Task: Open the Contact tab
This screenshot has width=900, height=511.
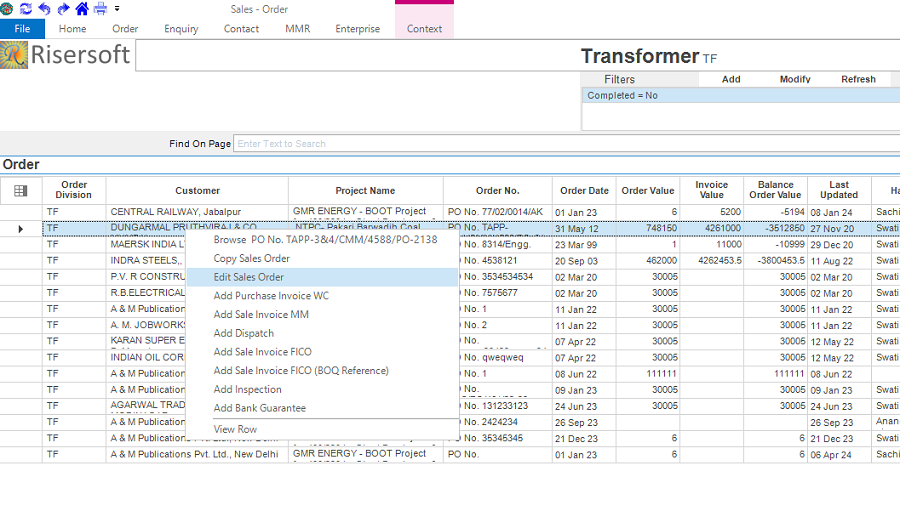Action: point(241,29)
